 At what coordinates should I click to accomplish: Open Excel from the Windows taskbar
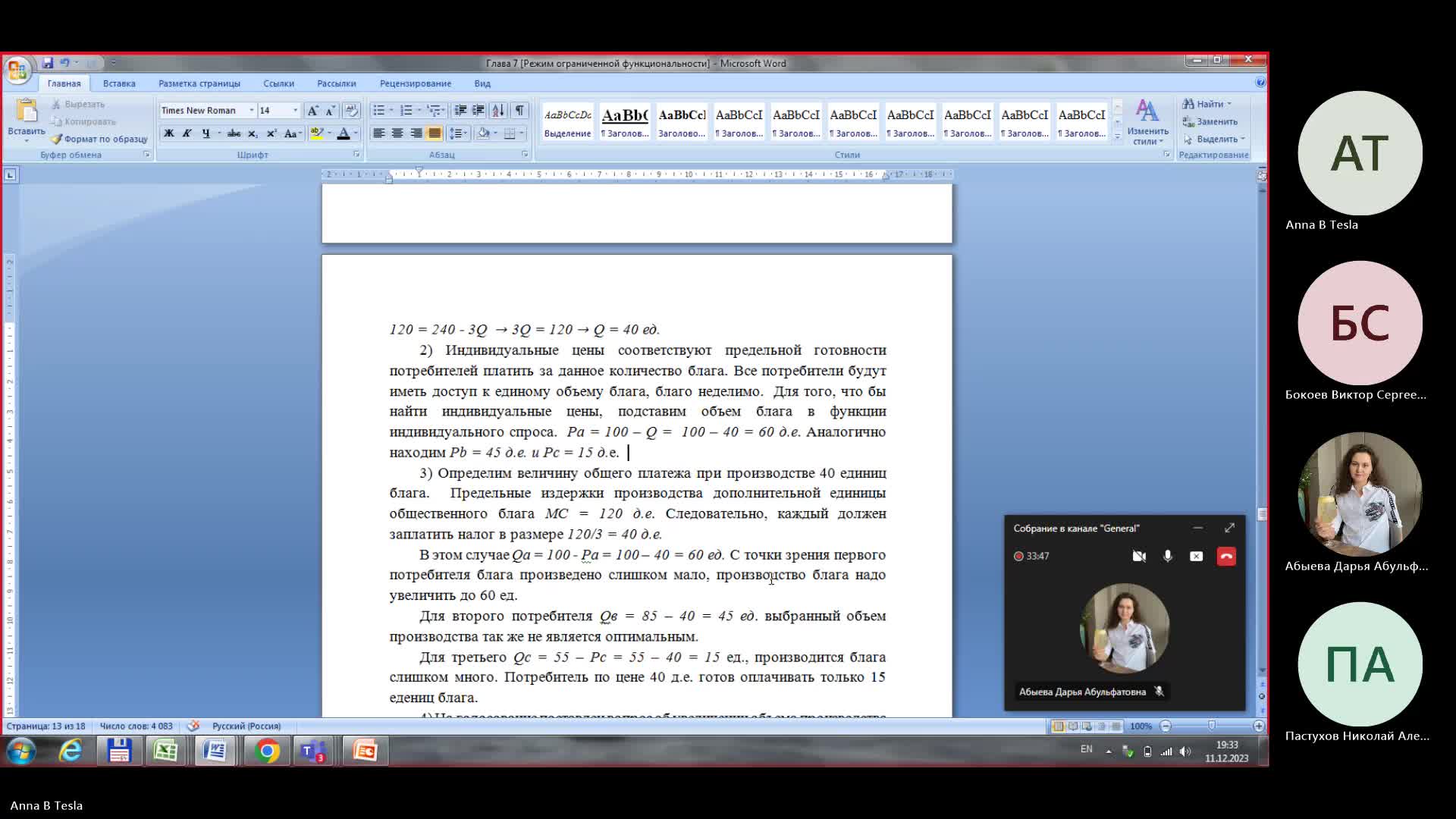coord(165,752)
